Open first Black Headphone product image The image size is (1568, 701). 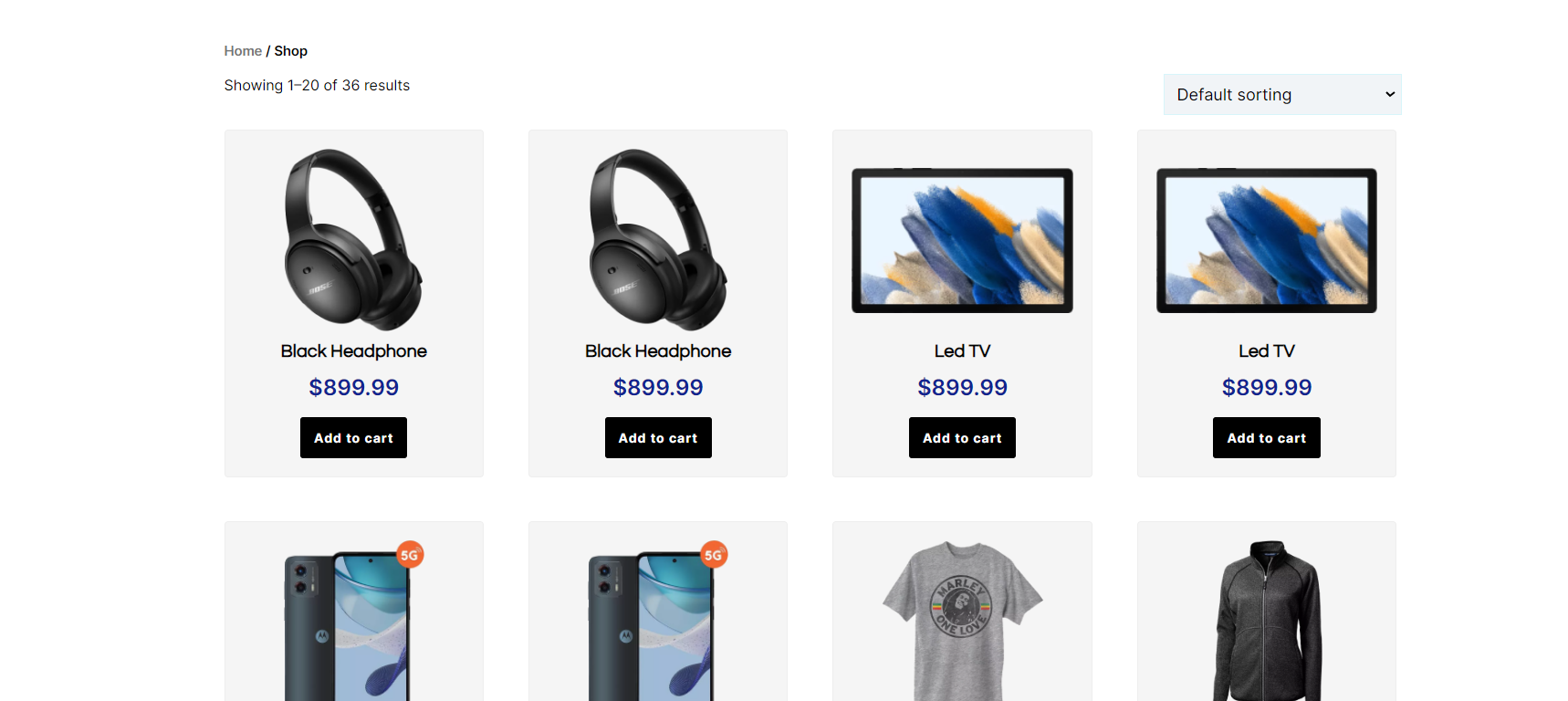click(x=353, y=240)
